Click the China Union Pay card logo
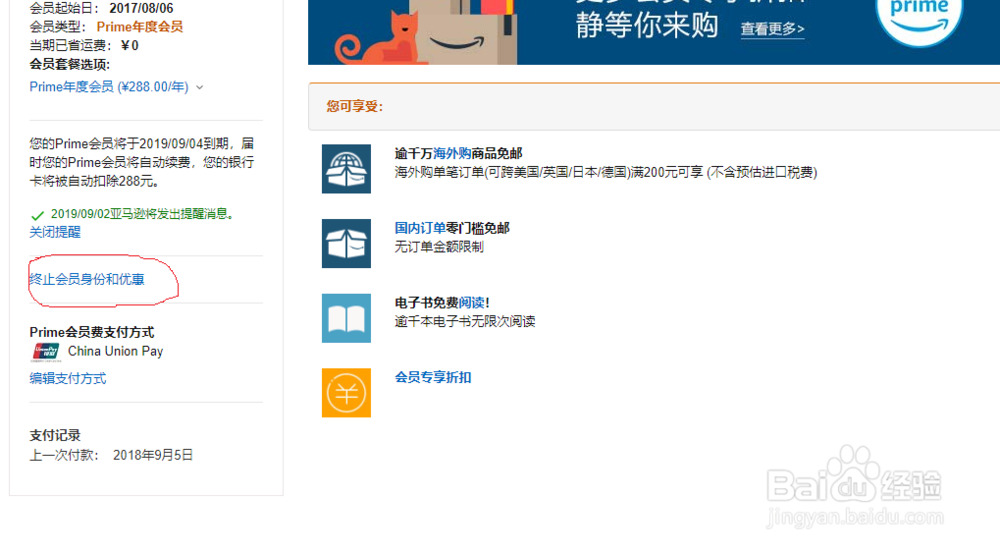Screen dimensions: 1000x552 coord(45,352)
